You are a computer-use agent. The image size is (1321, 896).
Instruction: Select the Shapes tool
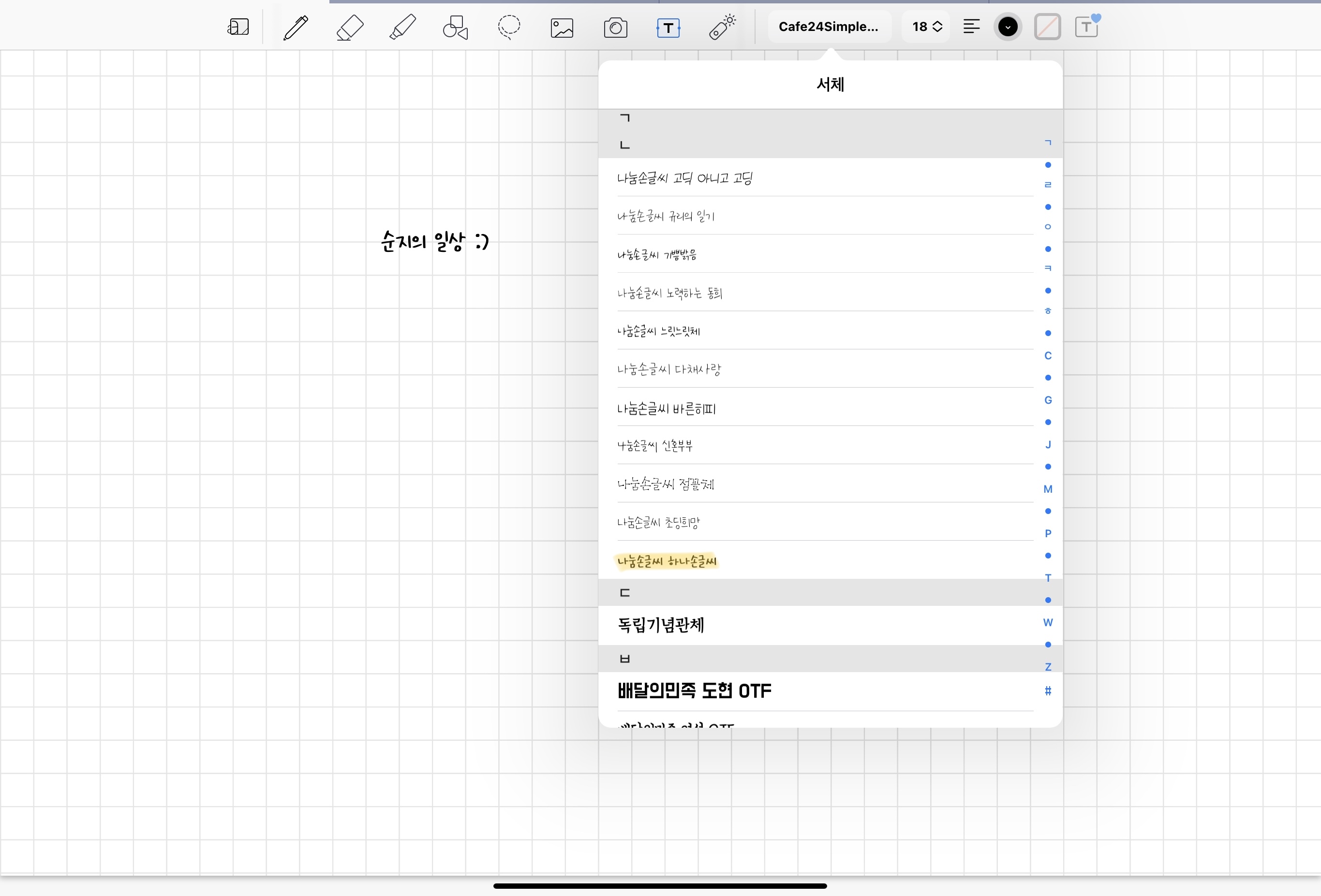(455, 27)
